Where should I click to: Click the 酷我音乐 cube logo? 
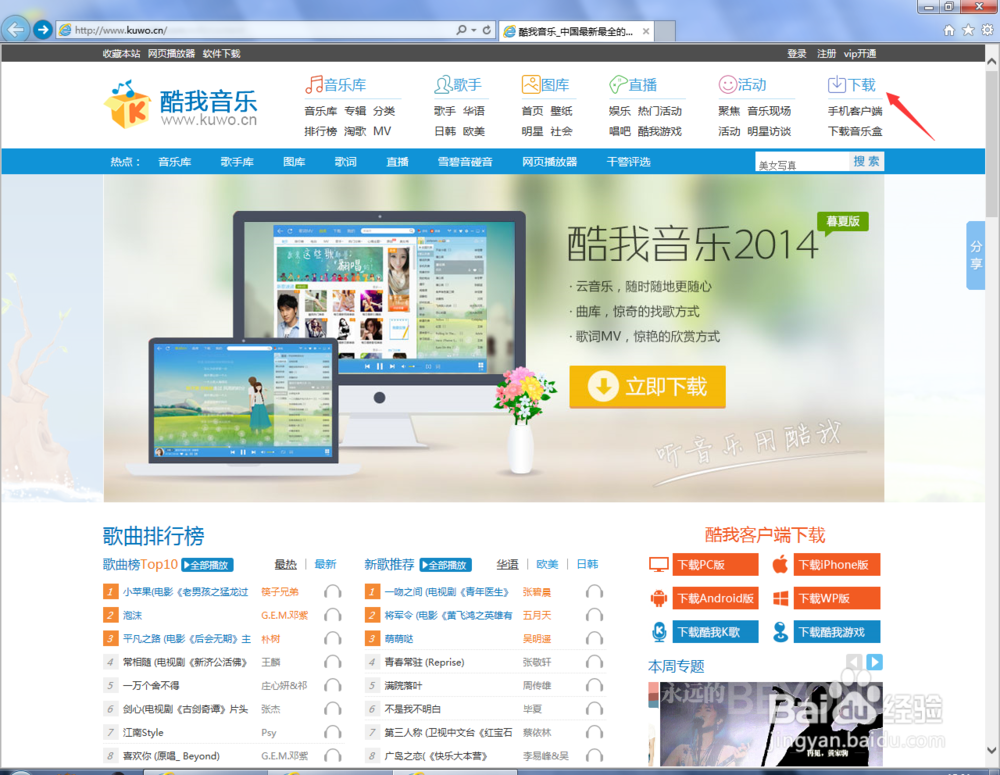pos(128,104)
